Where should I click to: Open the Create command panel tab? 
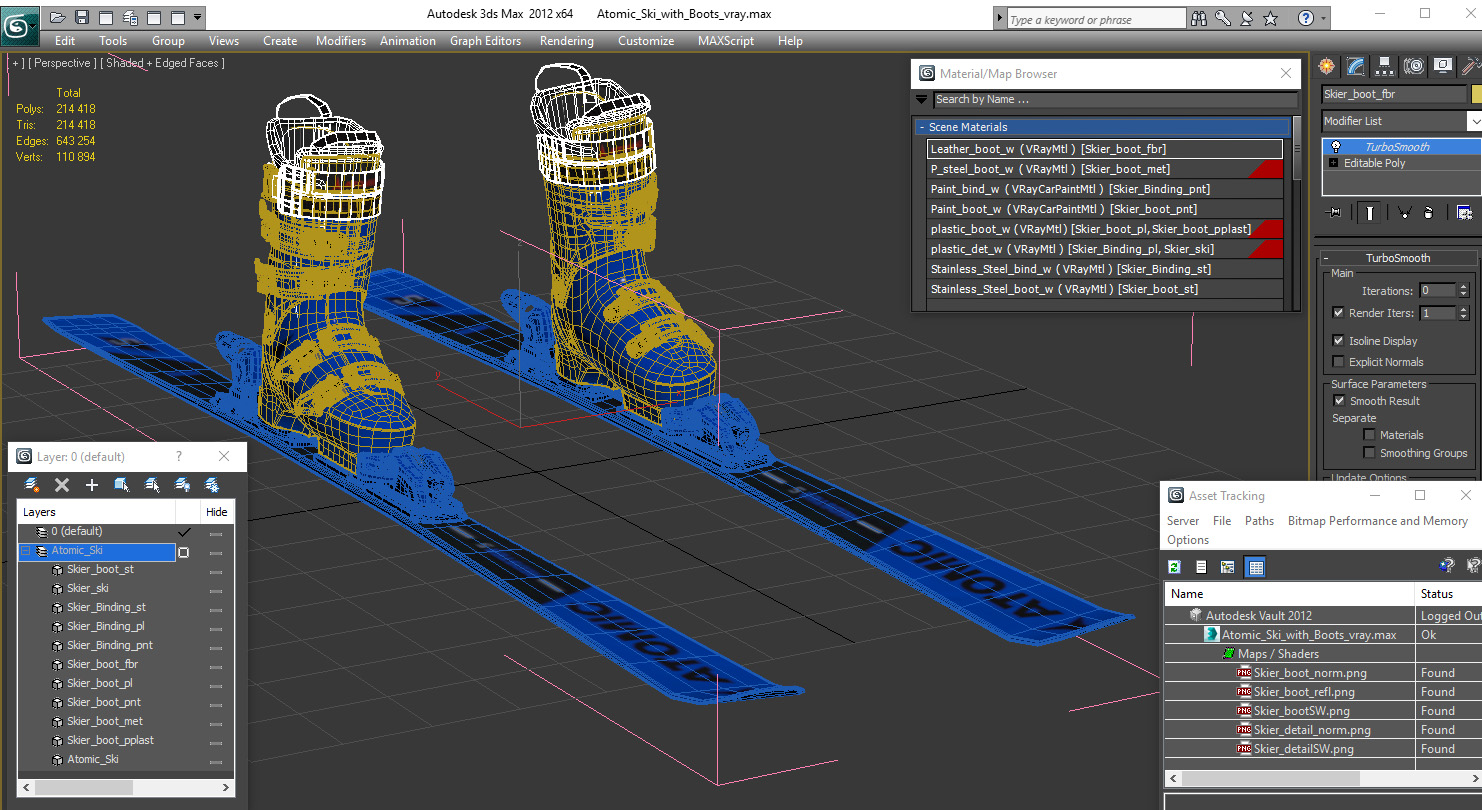(1327, 66)
